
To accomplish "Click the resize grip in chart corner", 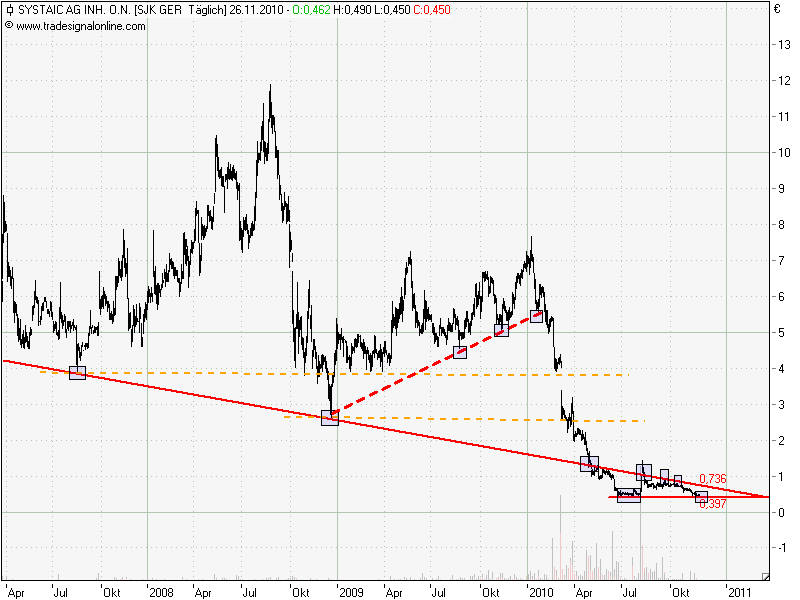I will tap(765, 577).
